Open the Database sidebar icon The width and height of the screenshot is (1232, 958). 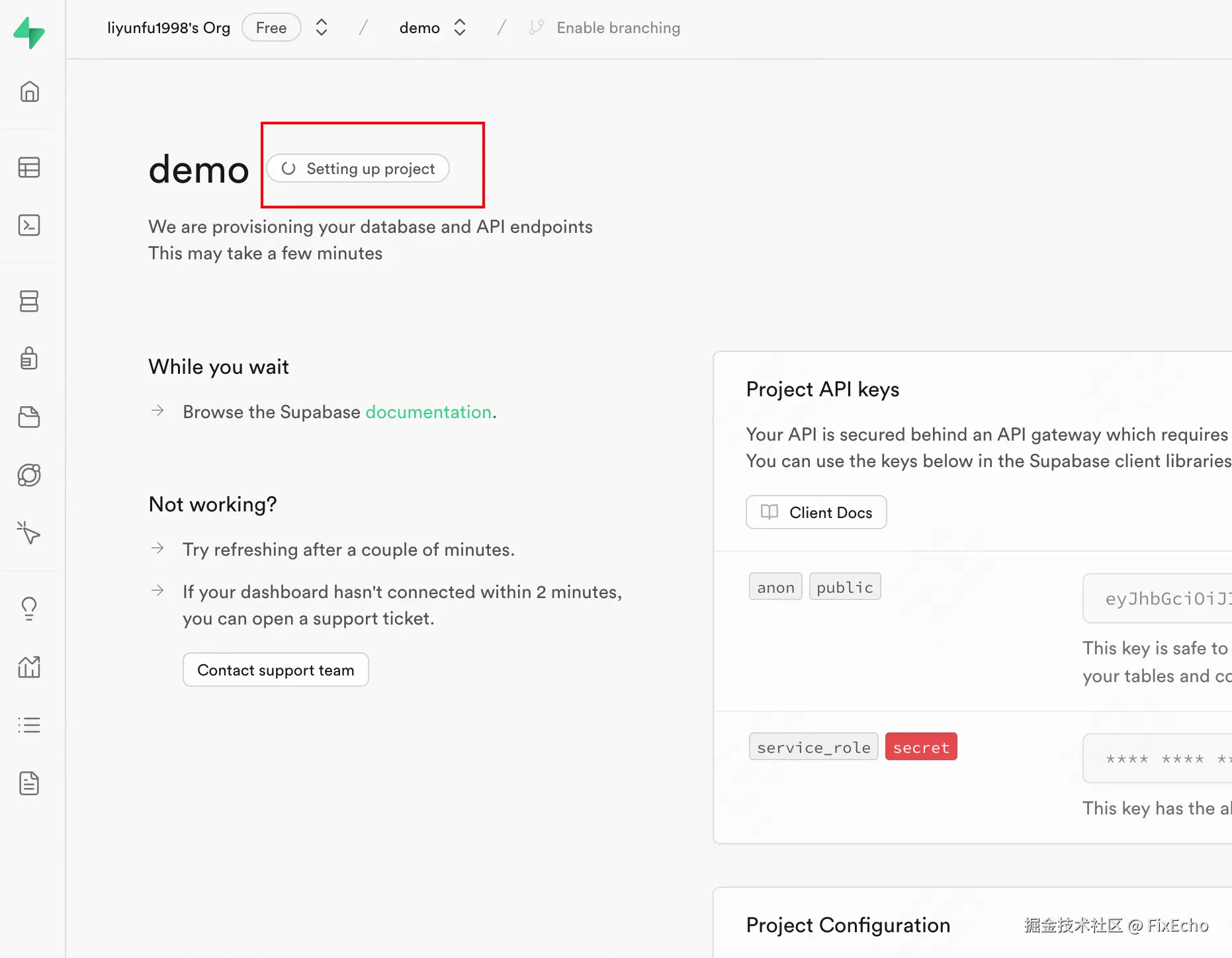click(x=29, y=301)
